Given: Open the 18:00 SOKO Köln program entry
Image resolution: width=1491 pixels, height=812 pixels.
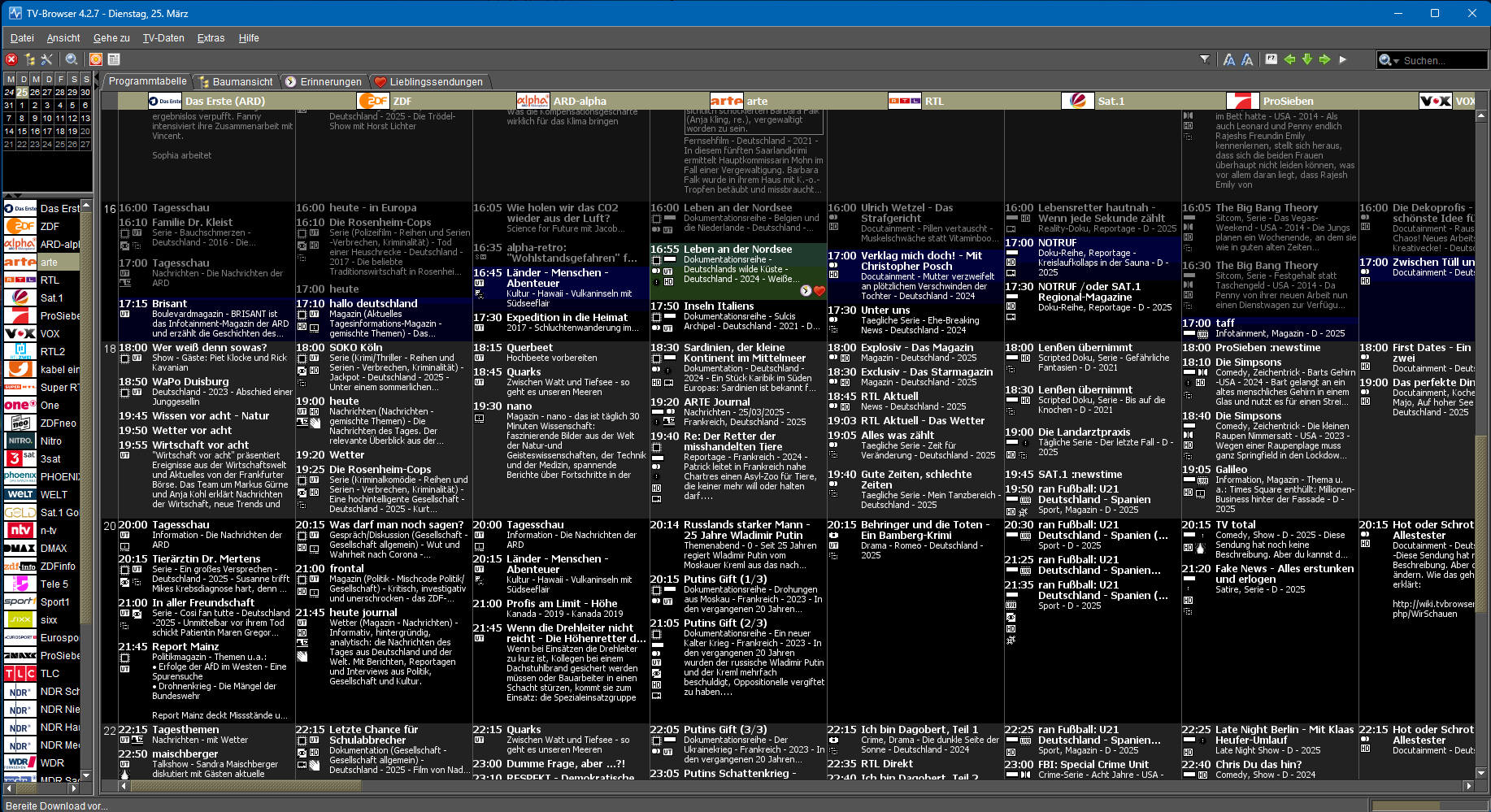Looking at the screenshot, I should (x=384, y=369).
